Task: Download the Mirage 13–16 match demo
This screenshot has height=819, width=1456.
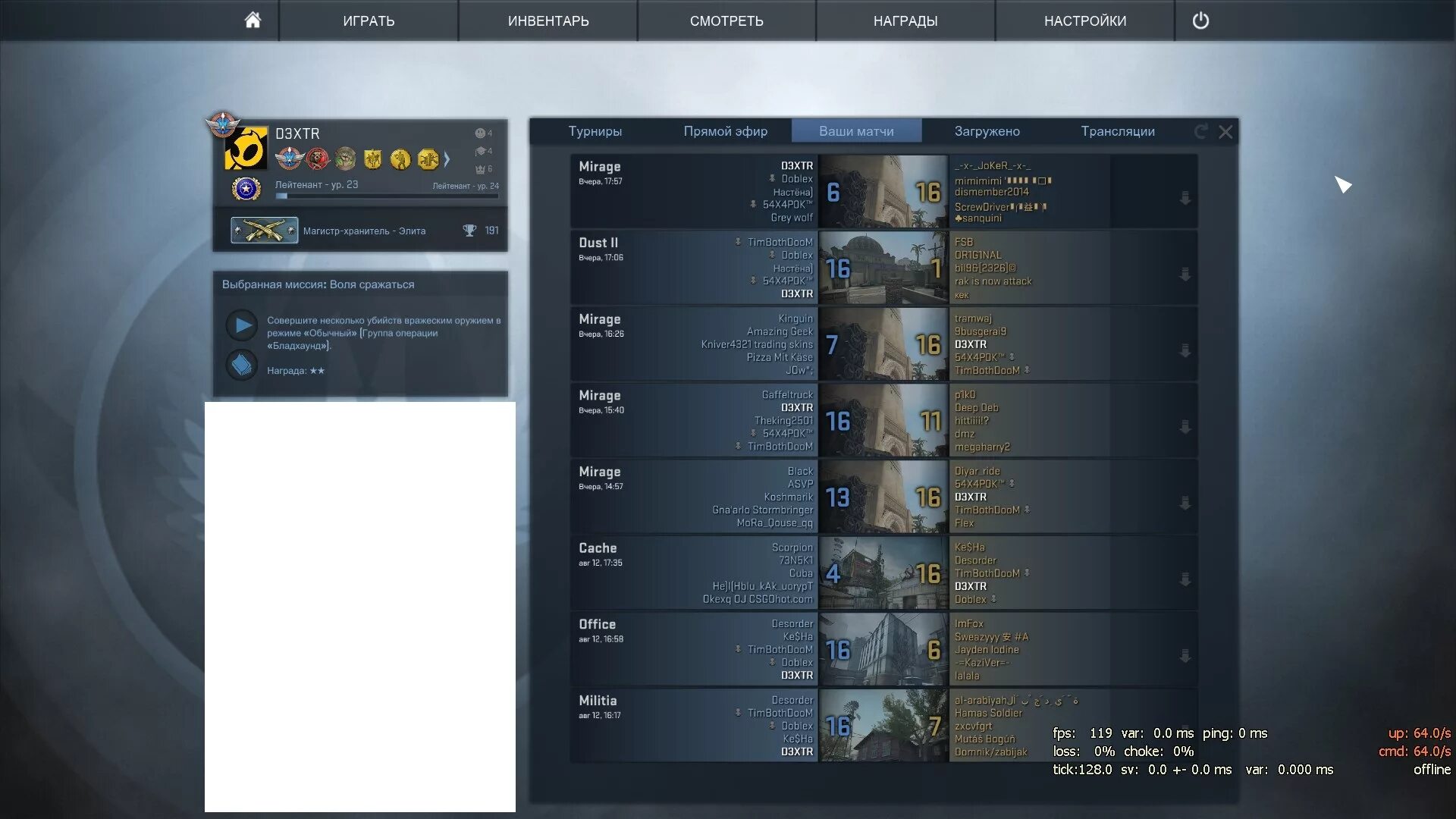Action: tap(1185, 504)
